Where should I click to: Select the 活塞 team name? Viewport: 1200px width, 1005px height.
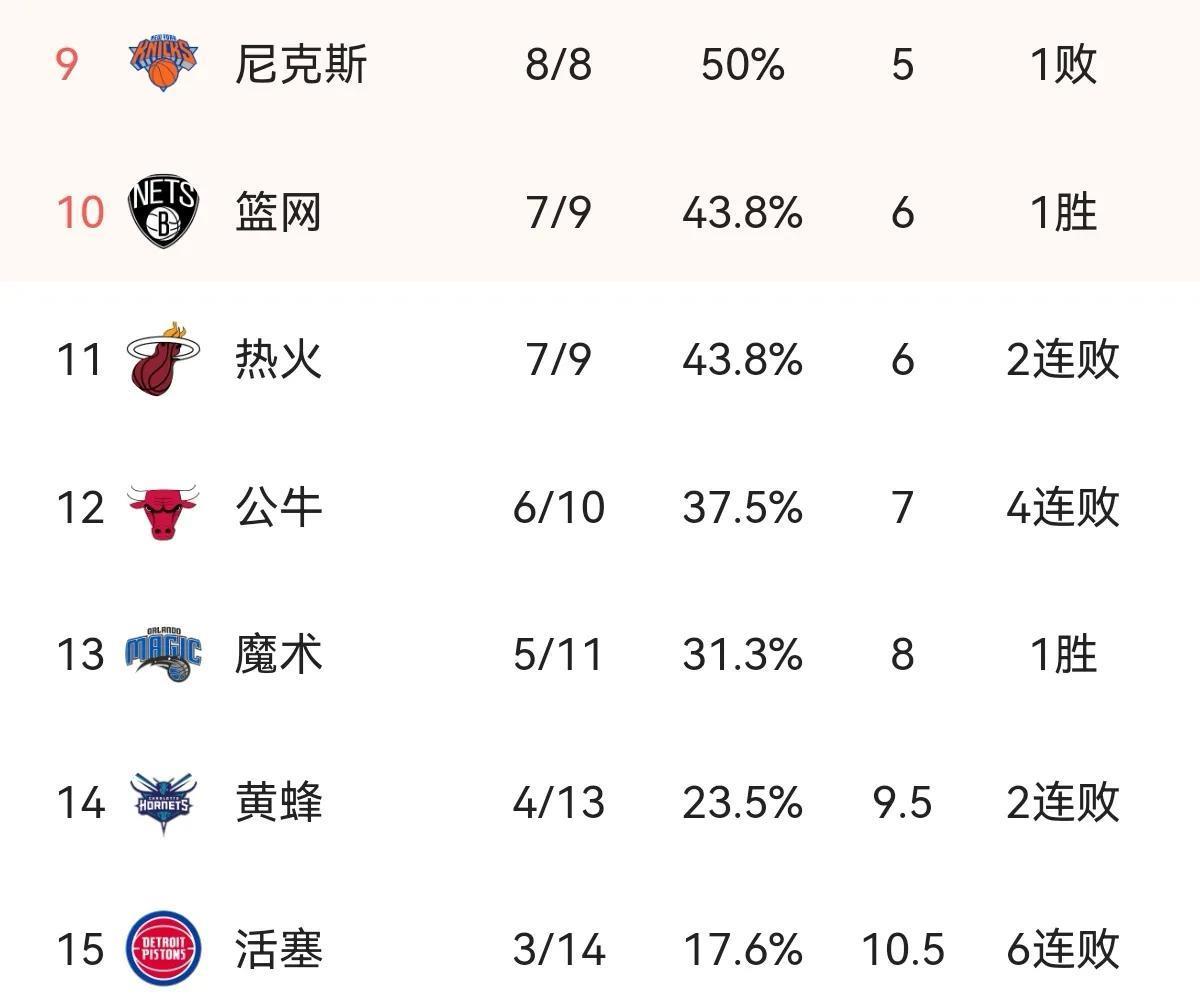pyautogui.click(x=279, y=949)
